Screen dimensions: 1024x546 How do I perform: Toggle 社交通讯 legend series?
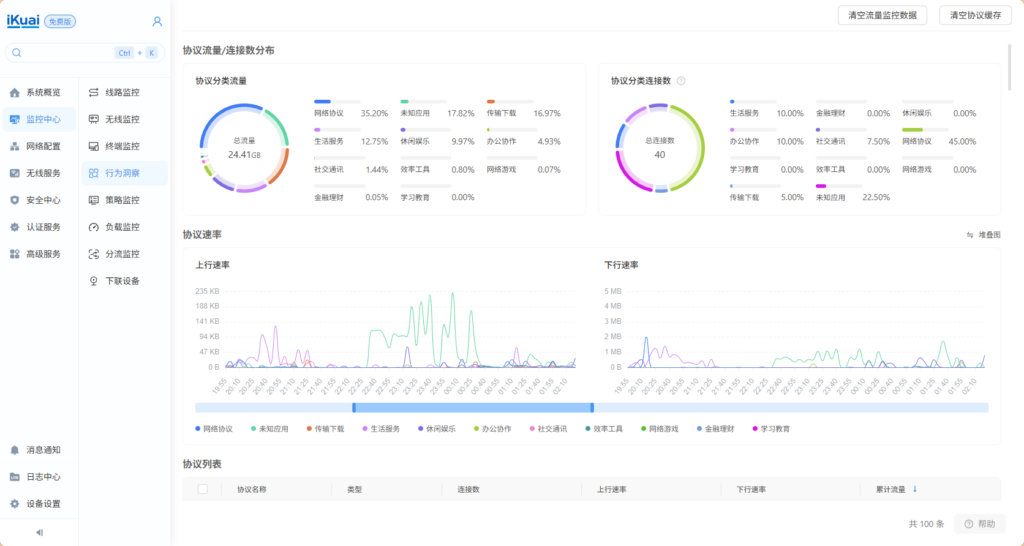(548, 429)
